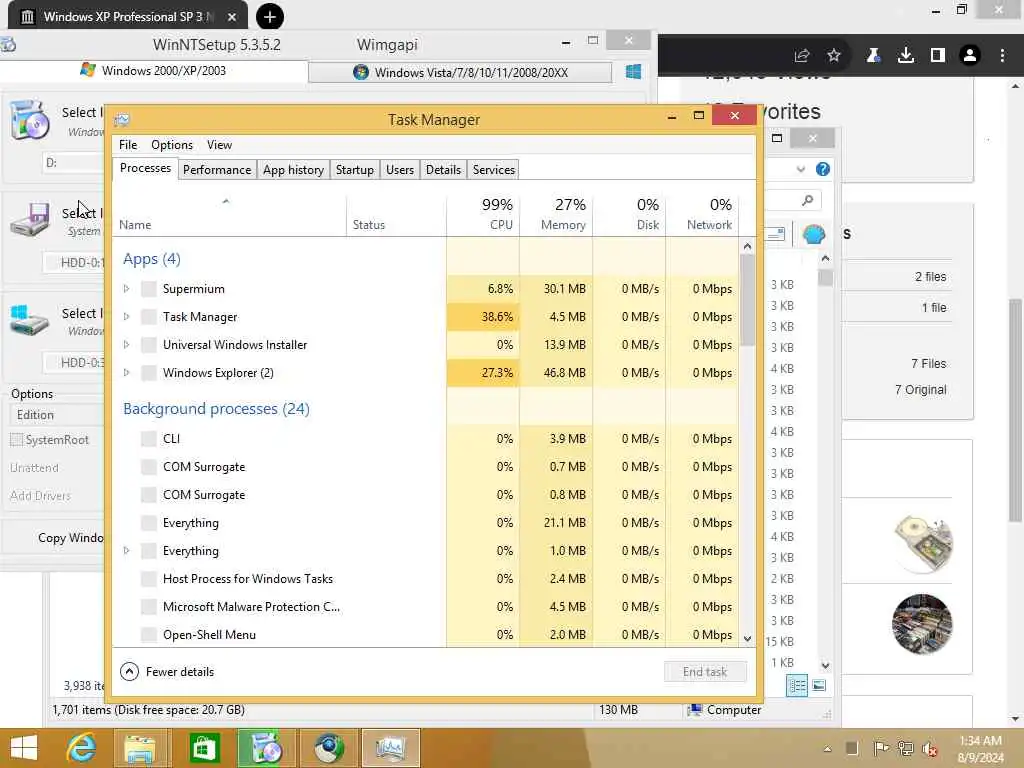Switch to the Startup tab

(355, 170)
